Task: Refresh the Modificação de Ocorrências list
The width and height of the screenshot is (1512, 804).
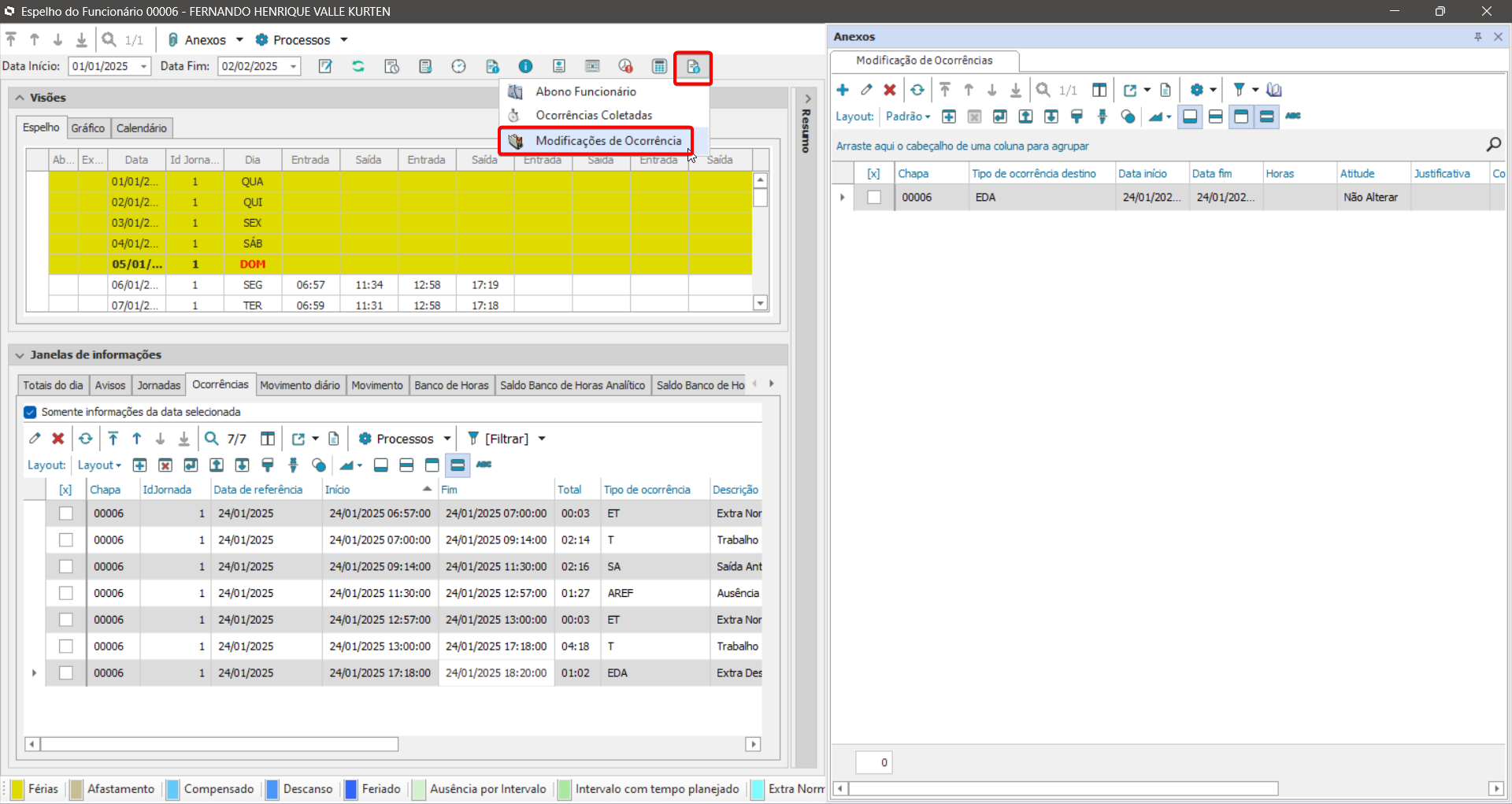Action: [x=917, y=90]
